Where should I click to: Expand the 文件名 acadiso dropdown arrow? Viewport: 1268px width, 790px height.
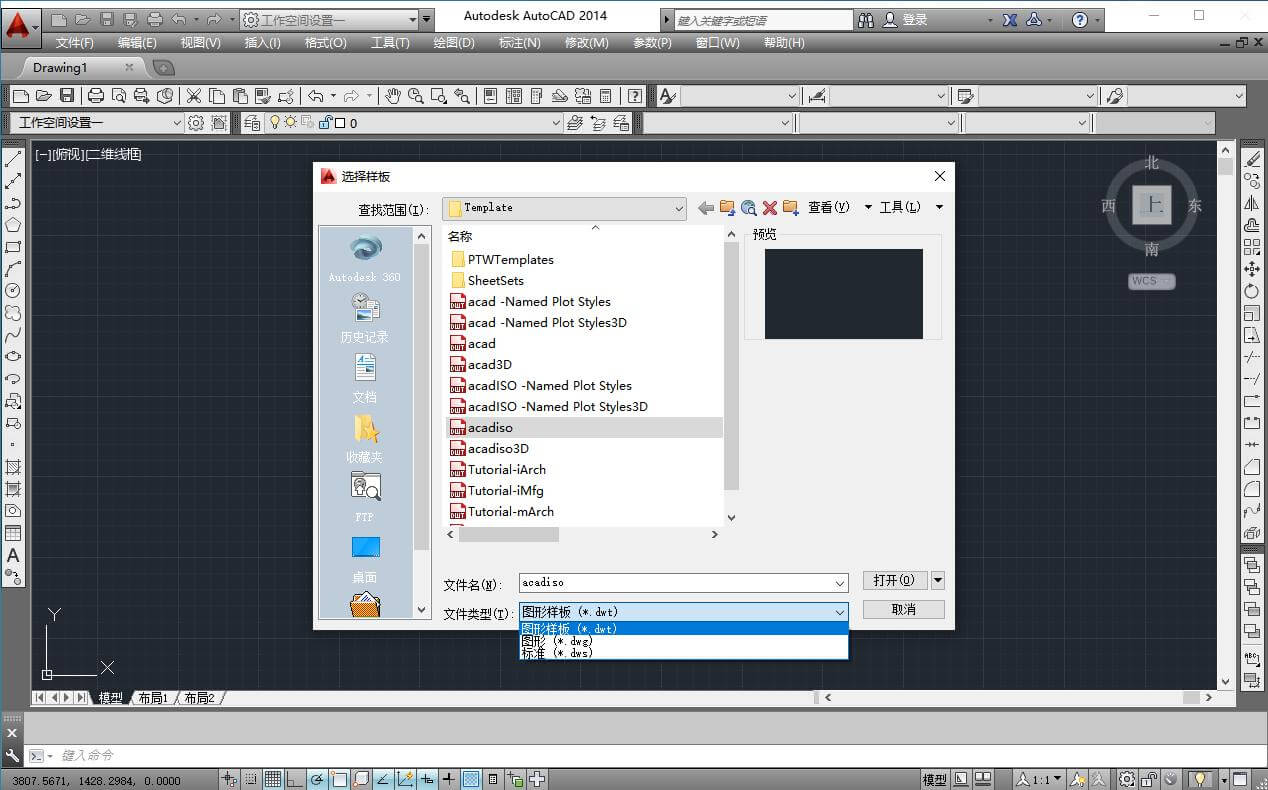(840, 583)
